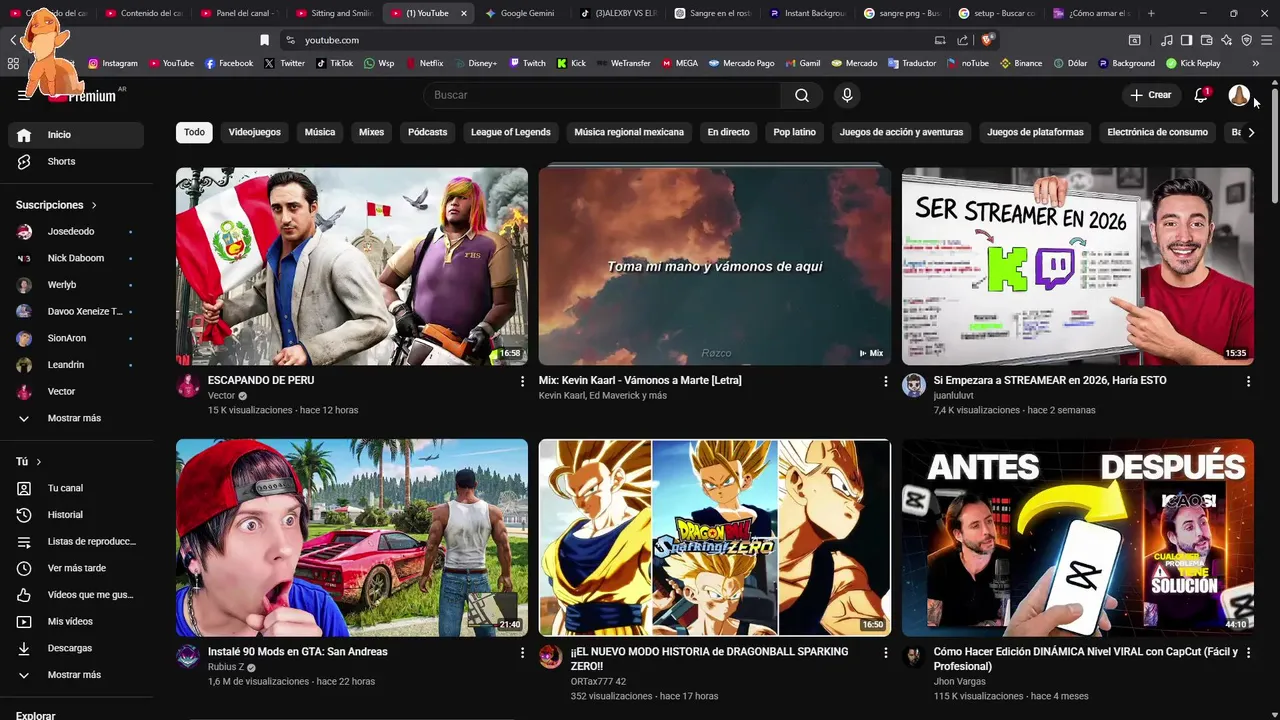
Task: Open a new browser tab with plus
Action: pyautogui.click(x=1151, y=13)
